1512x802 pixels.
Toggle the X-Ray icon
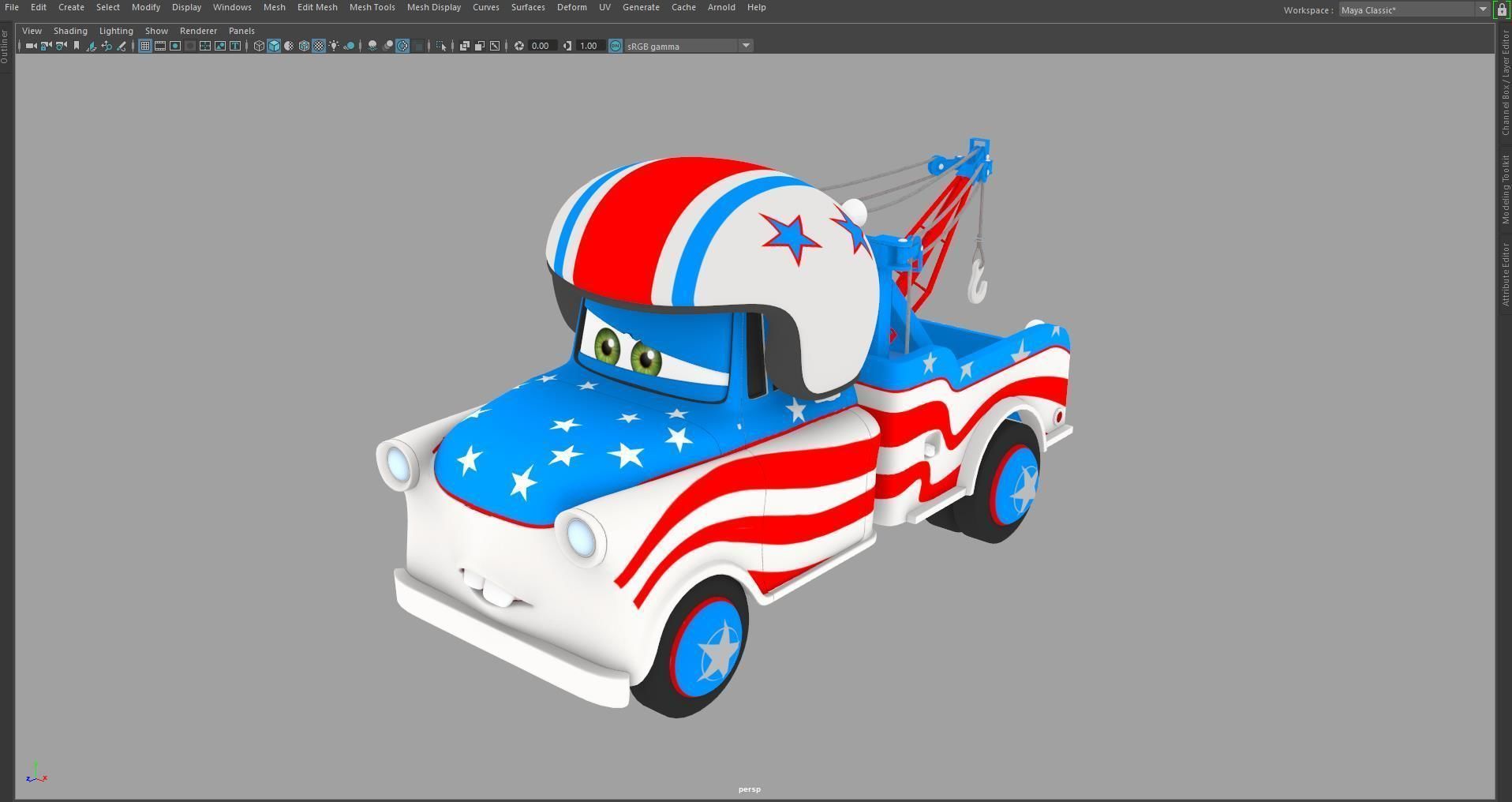[x=465, y=46]
